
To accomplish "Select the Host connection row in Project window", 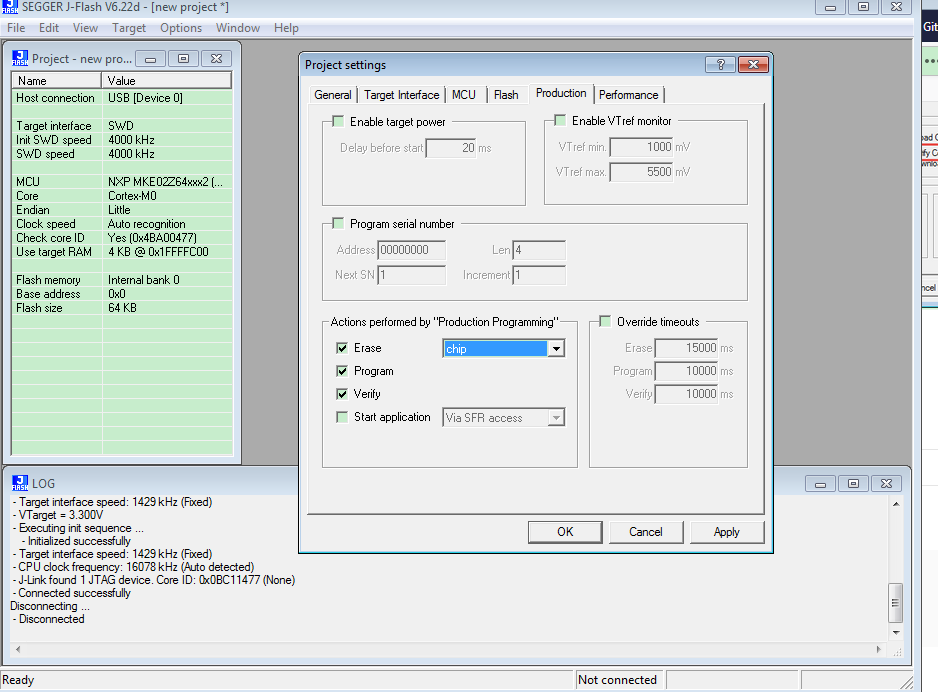I will (122, 98).
